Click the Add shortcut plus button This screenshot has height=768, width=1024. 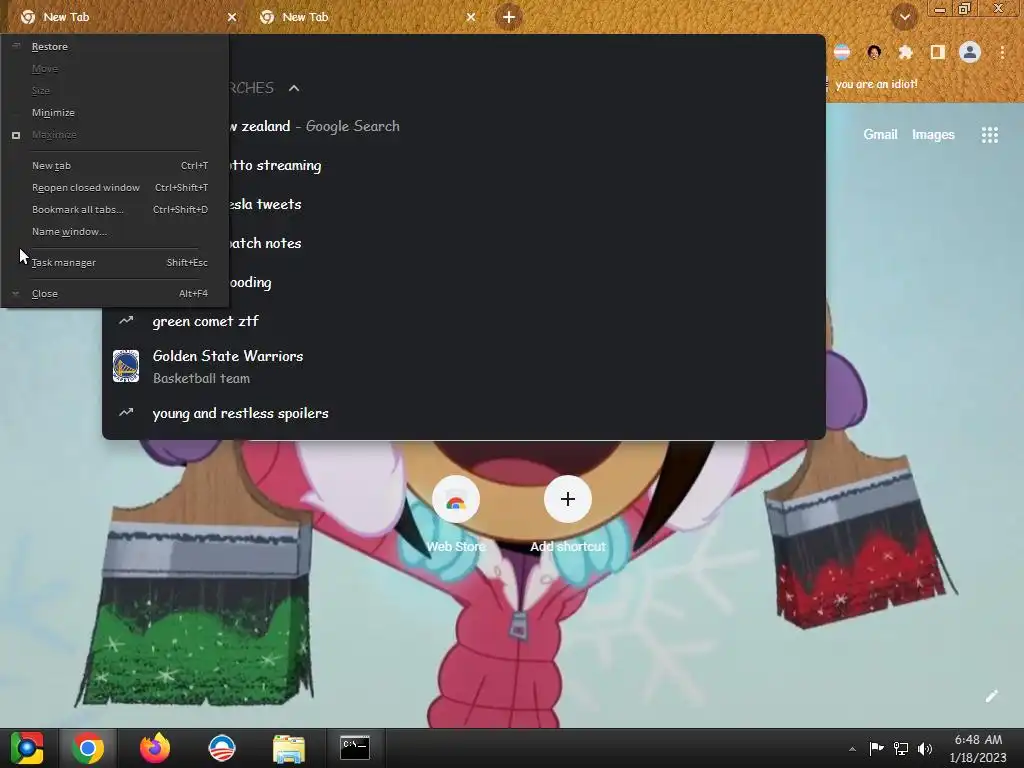(x=568, y=500)
